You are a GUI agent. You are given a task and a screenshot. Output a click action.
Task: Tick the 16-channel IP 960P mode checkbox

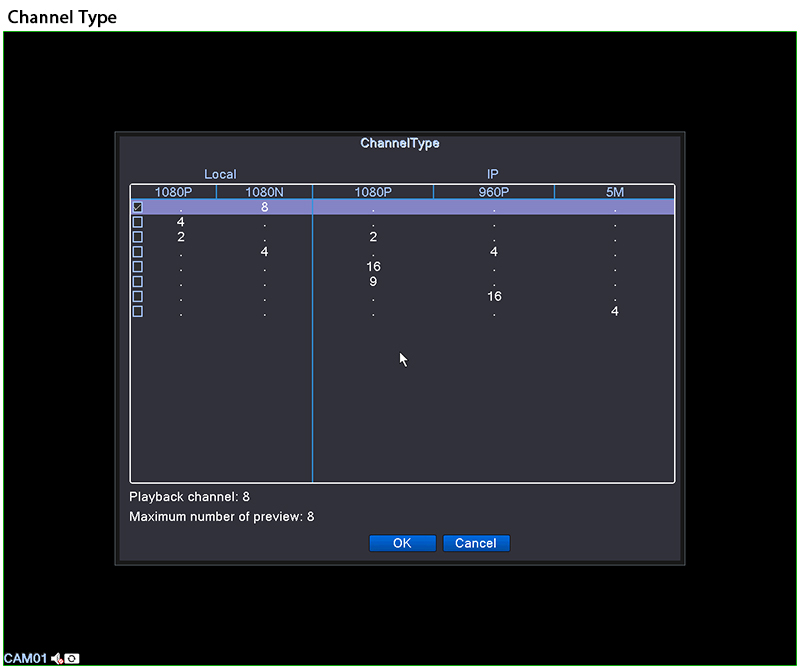(138, 297)
